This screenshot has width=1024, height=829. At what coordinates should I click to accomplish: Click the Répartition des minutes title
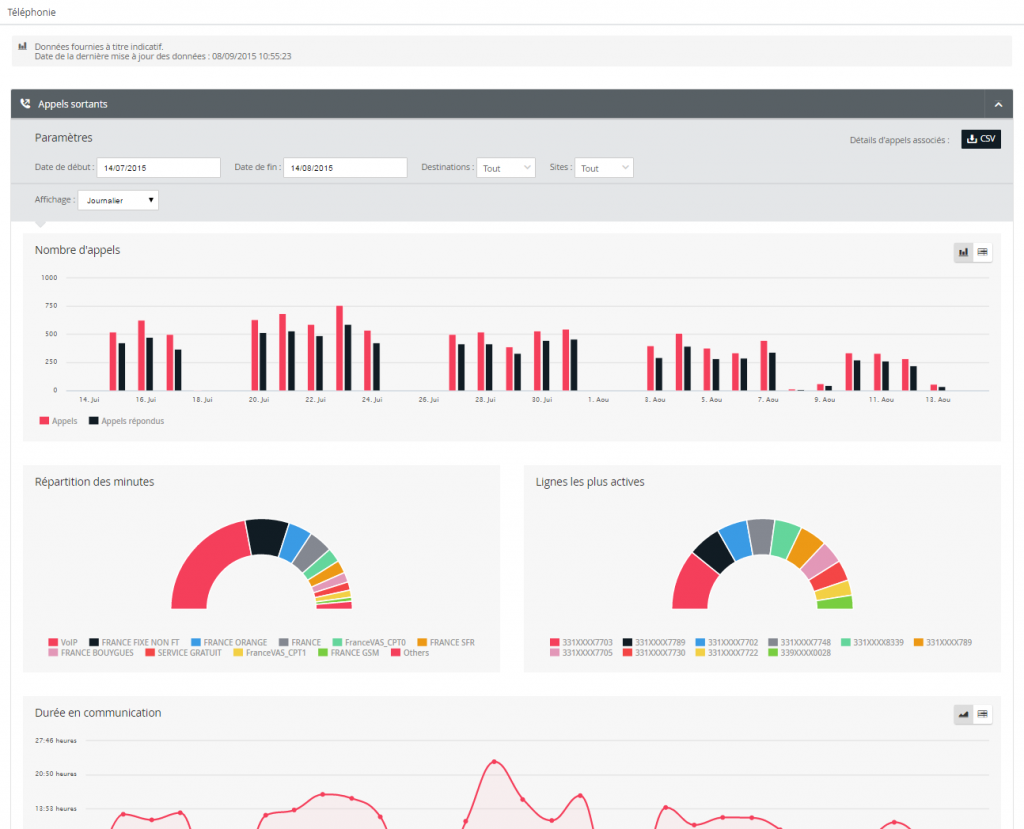(94, 481)
